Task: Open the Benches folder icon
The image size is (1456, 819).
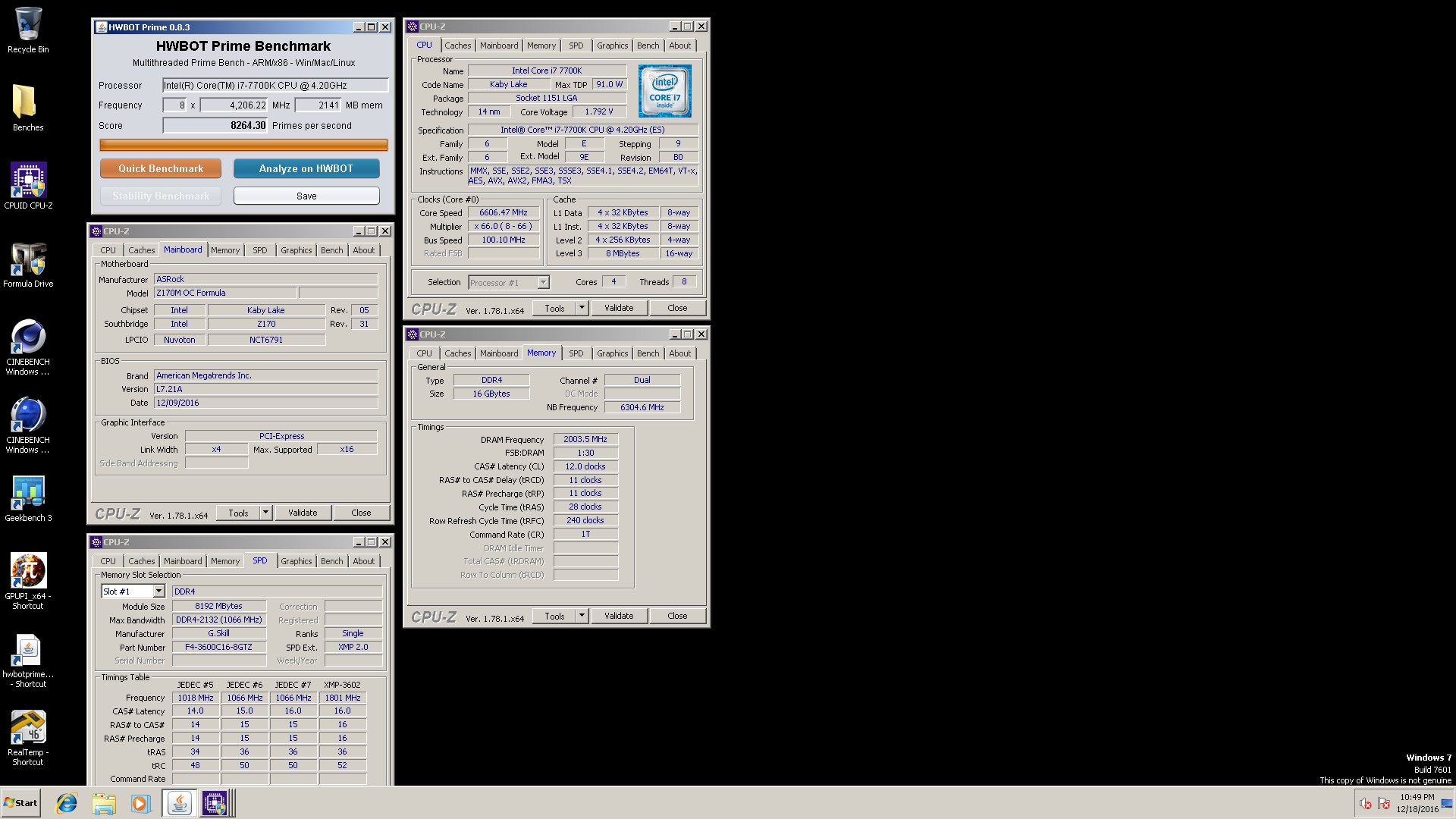Action: point(28,108)
